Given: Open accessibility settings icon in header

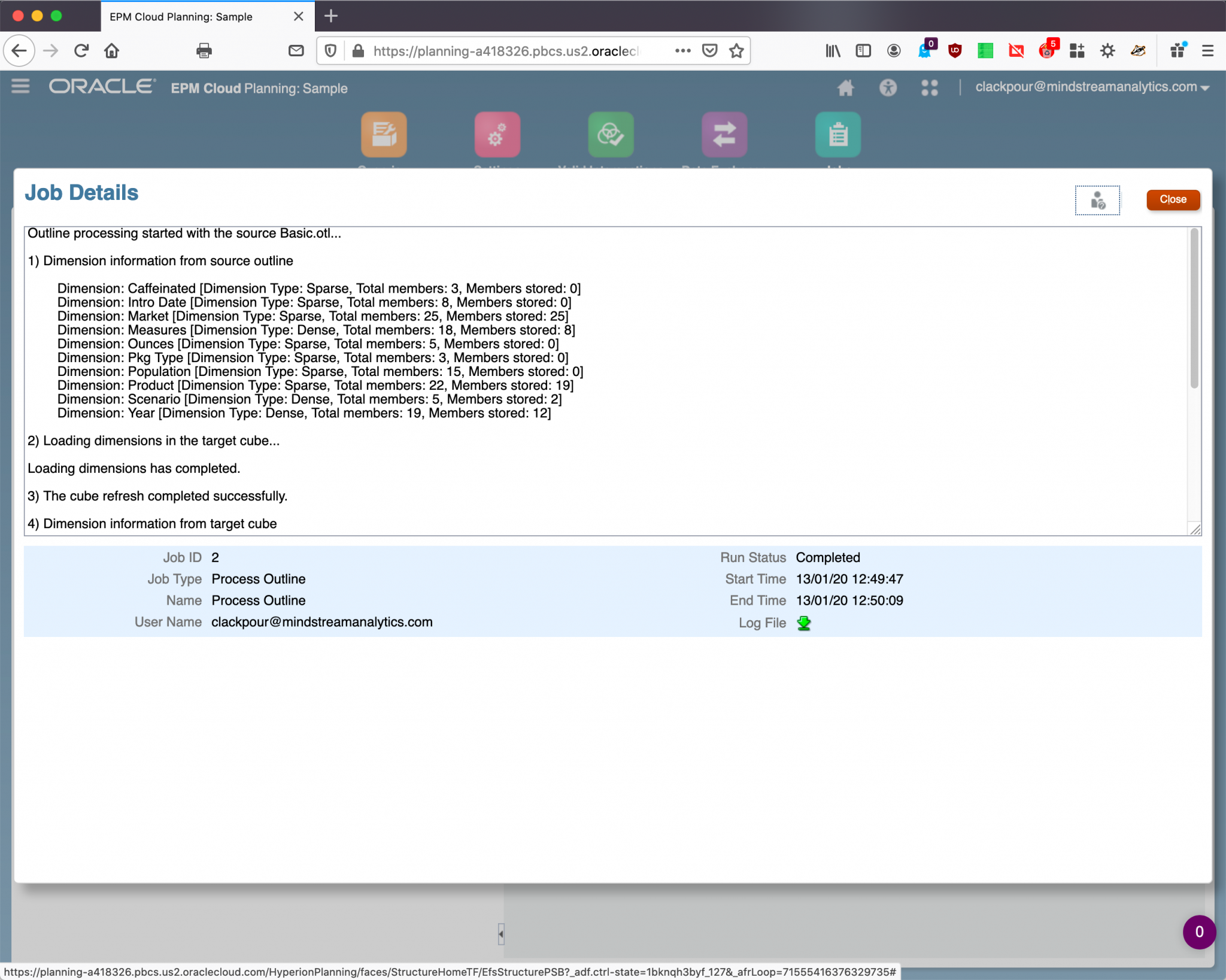Looking at the screenshot, I should click(888, 88).
